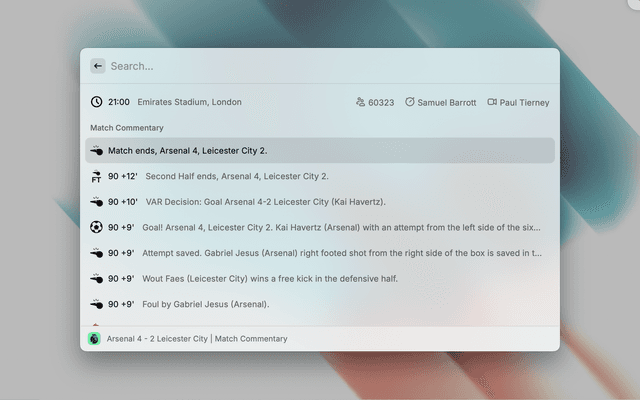
Task: Click the full-time FT icon
Action: pyautogui.click(x=97, y=176)
